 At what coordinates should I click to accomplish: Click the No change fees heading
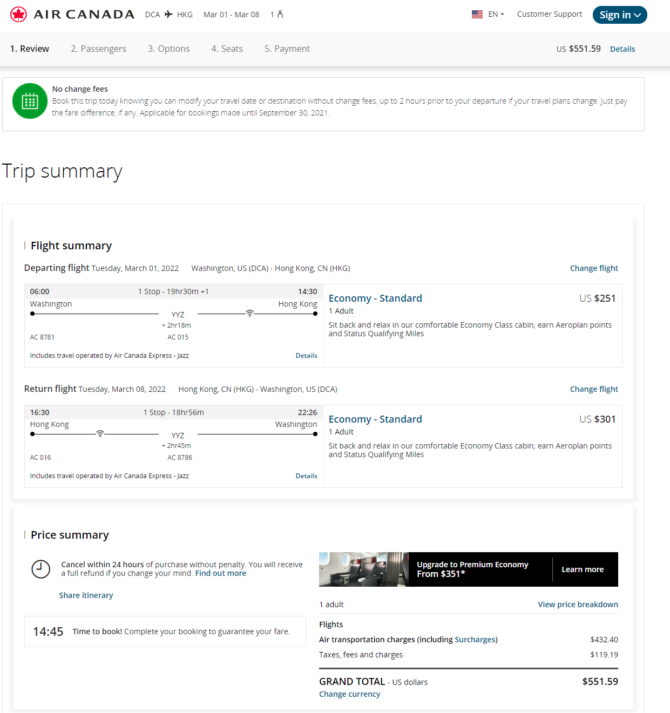coord(80,89)
